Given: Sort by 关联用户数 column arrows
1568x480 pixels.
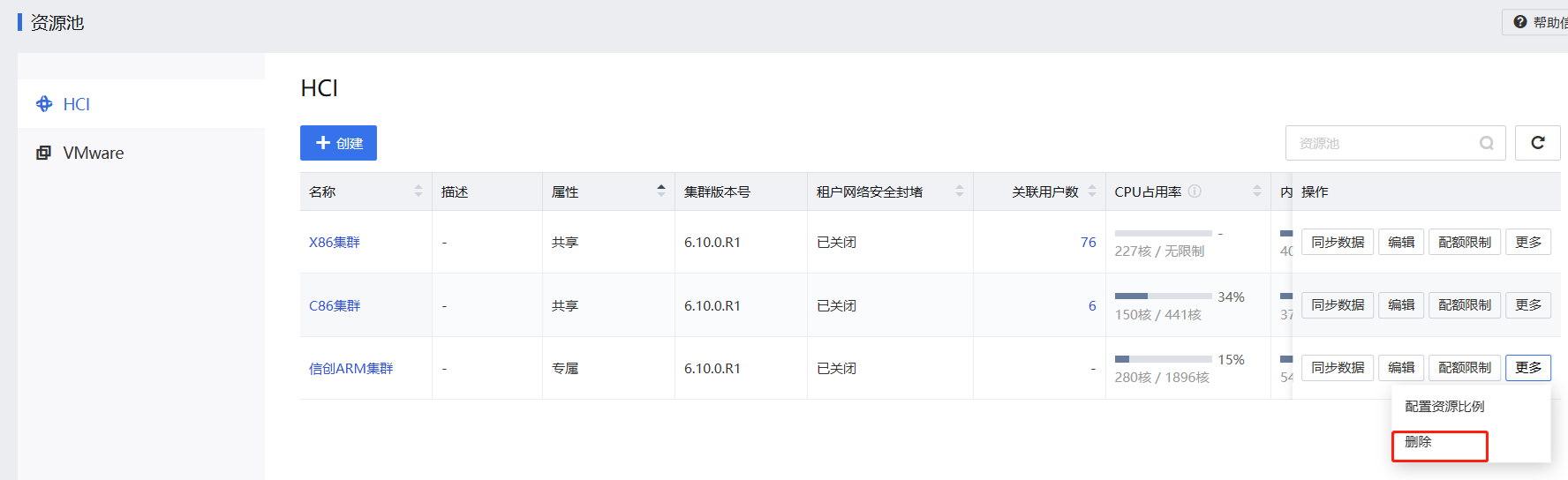Looking at the screenshot, I should coord(1092,191).
